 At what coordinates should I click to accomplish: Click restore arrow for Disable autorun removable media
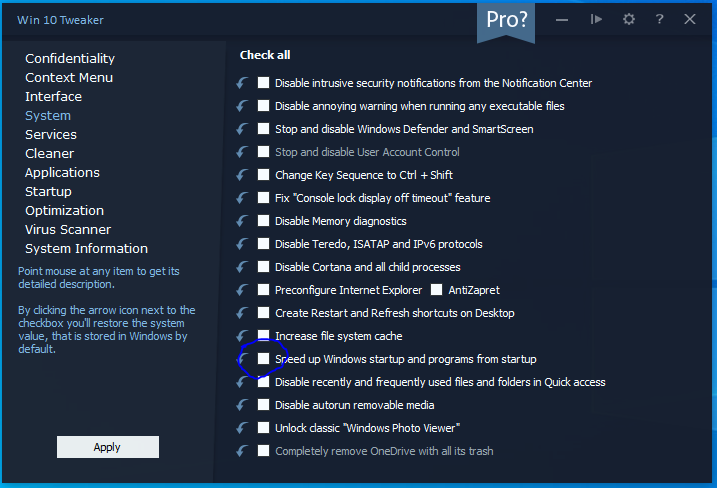(242, 405)
